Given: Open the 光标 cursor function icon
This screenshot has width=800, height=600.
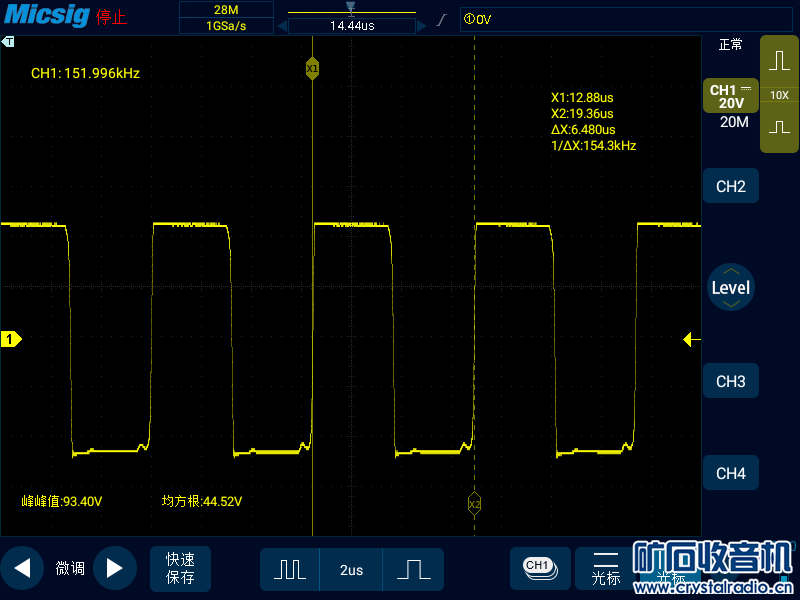Looking at the screenshot, I should pos(606,568).
